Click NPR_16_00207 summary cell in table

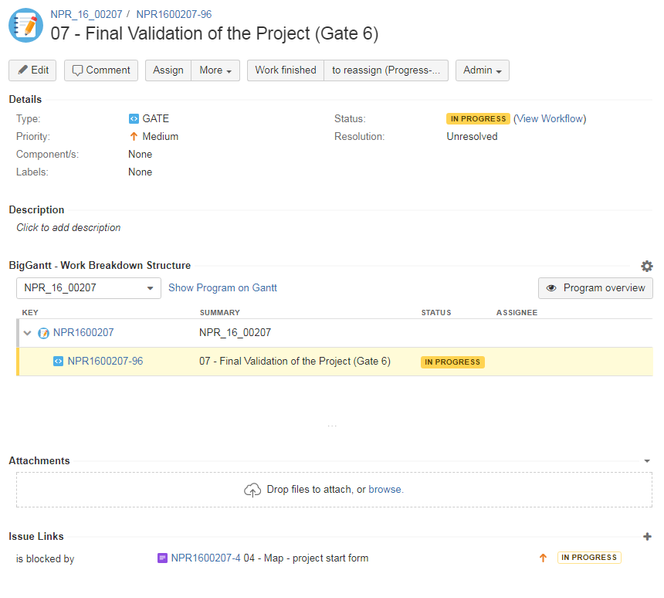coord(235,333)
